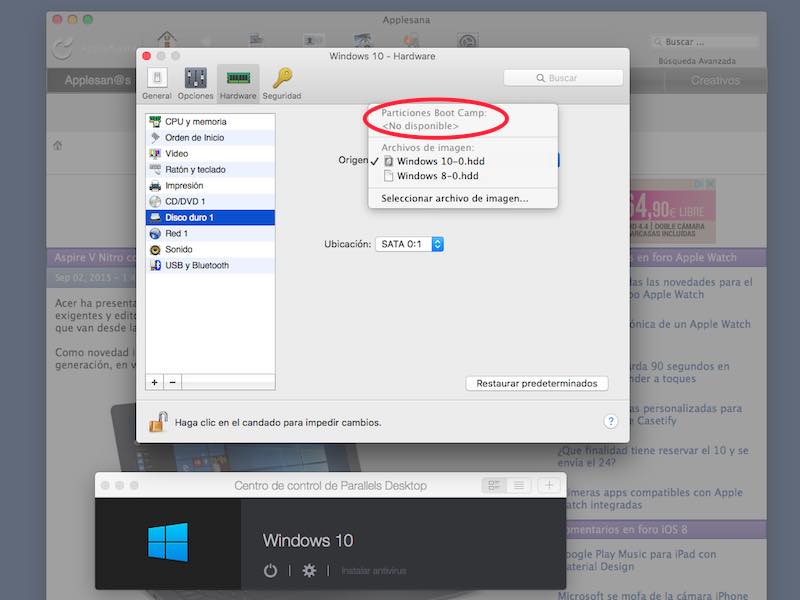Click the USB y Bluetooth icon
Screen dimensions: 800x600
coord(155,265)
